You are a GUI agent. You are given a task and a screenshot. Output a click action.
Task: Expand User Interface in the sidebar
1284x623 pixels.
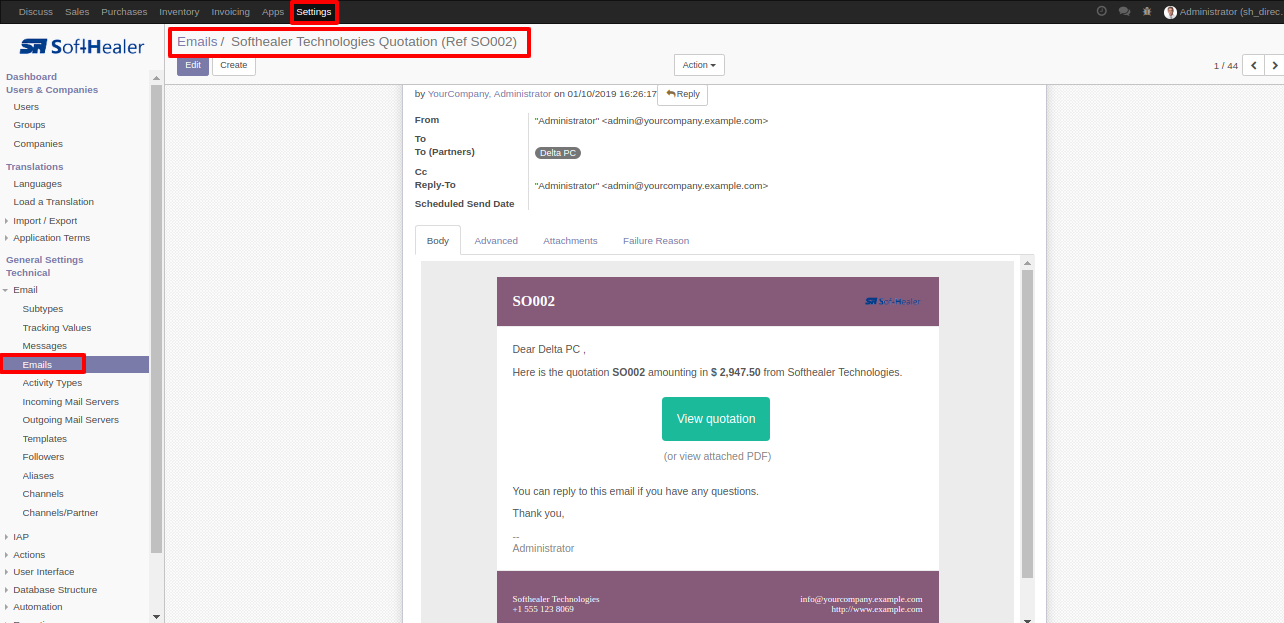click(x=43, y=572)
